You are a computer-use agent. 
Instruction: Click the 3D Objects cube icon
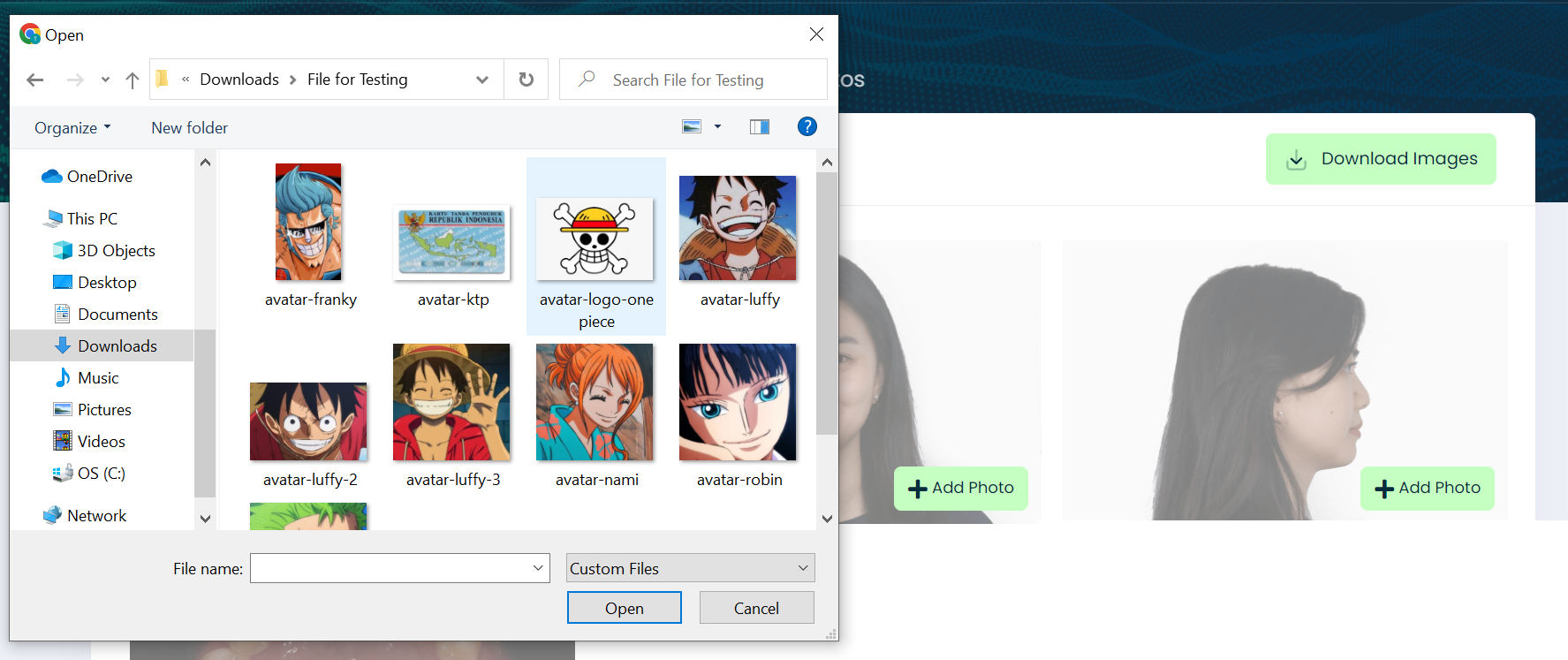point(63,250)
